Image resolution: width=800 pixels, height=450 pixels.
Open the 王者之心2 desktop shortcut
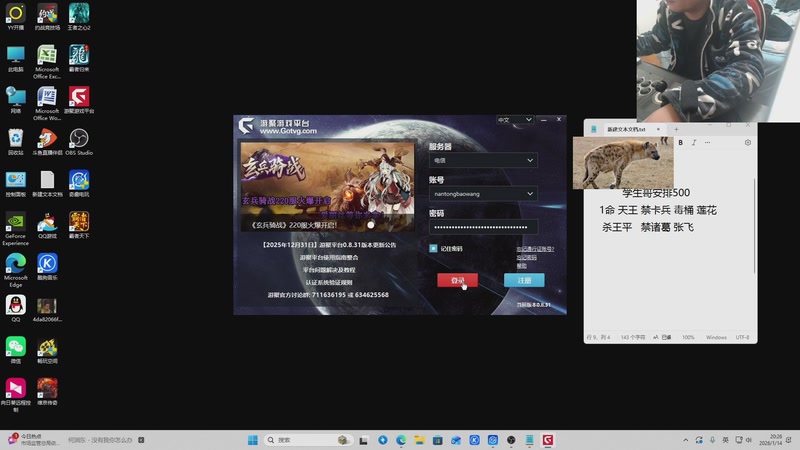pos(79,17)
